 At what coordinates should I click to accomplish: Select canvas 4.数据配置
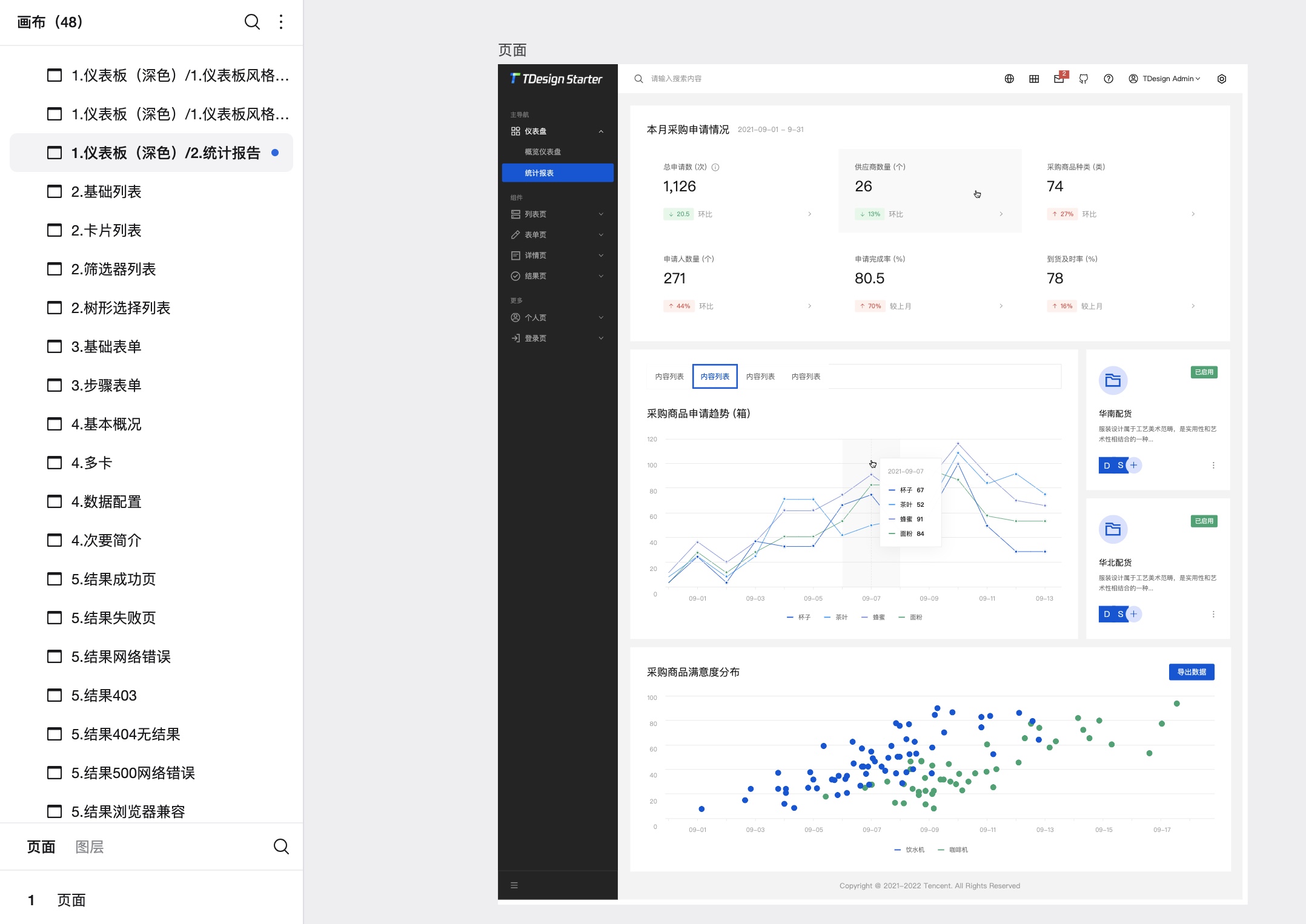pyautogui.click(x=151, y=501)
